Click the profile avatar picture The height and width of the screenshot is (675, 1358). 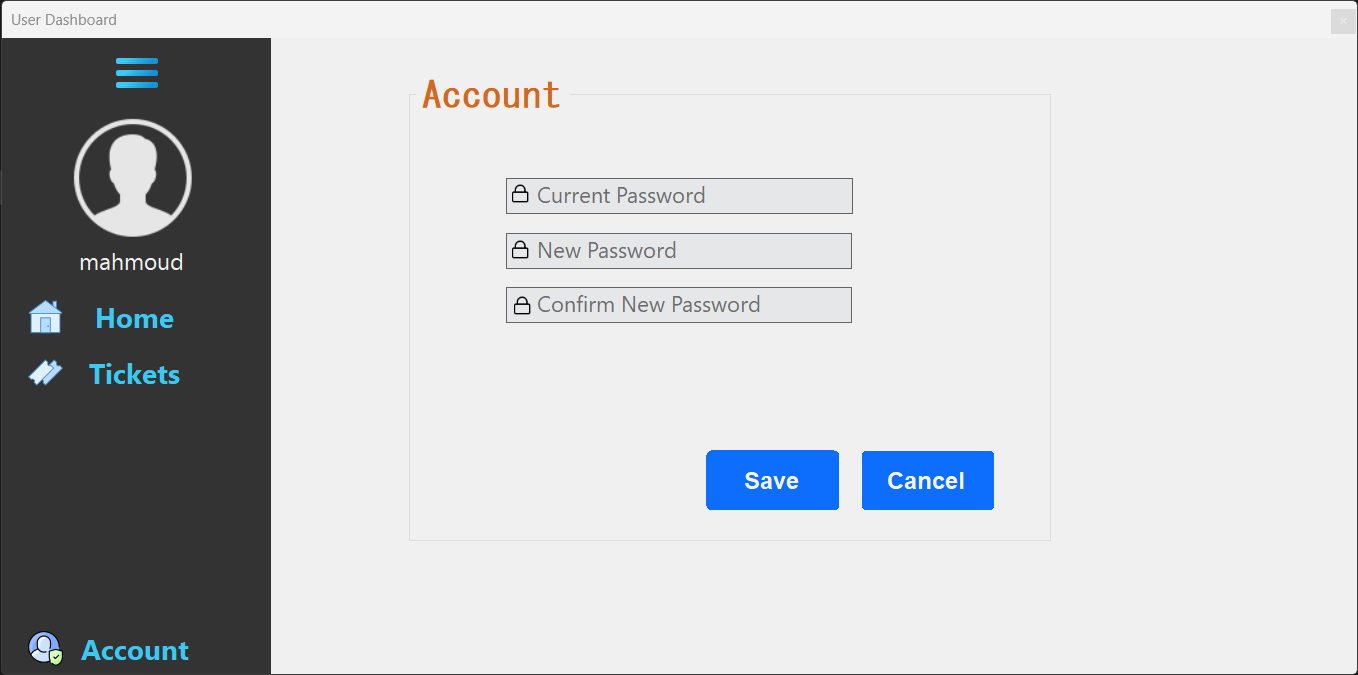132,177
